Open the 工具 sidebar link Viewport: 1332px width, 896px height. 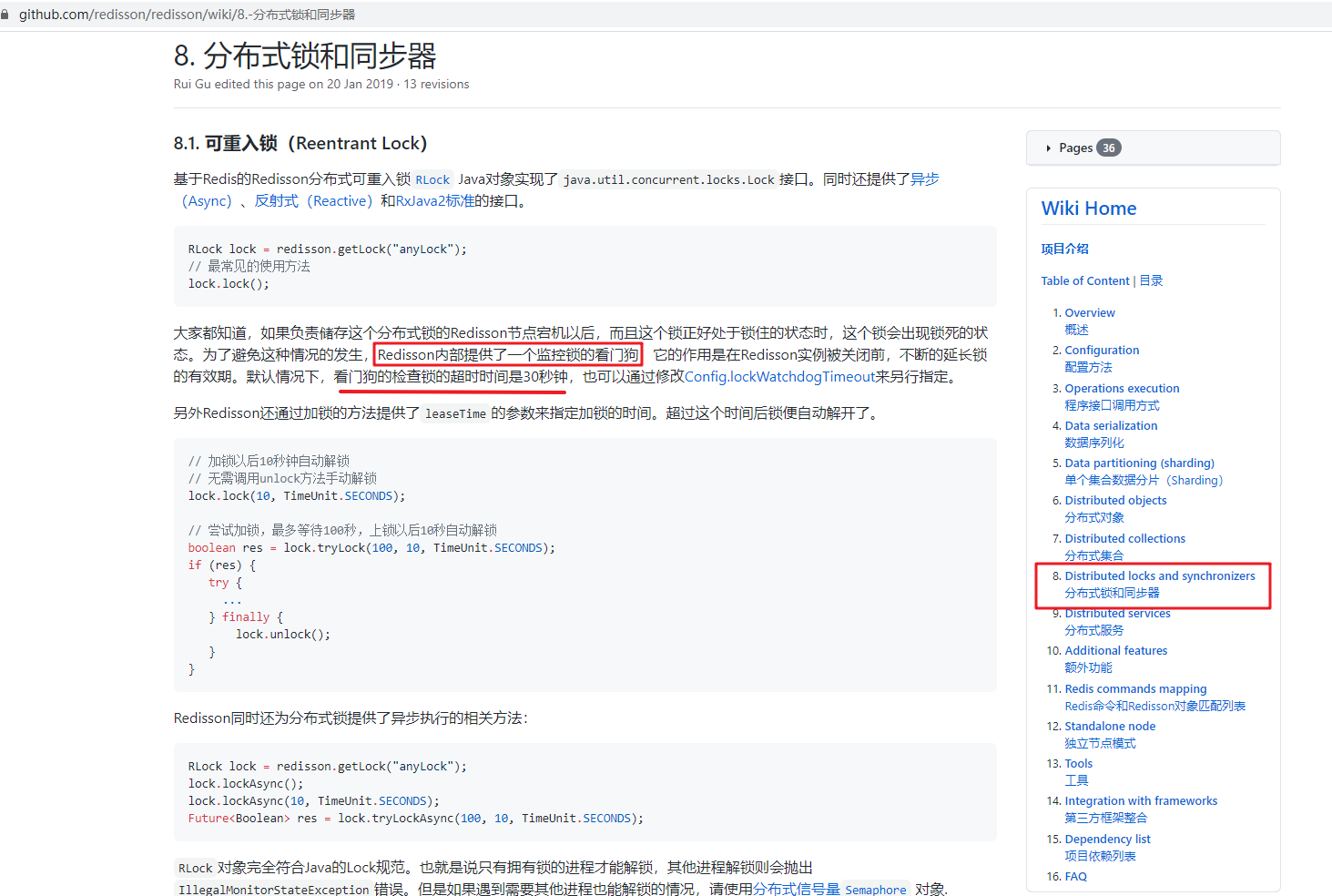tap(1076, 780)
